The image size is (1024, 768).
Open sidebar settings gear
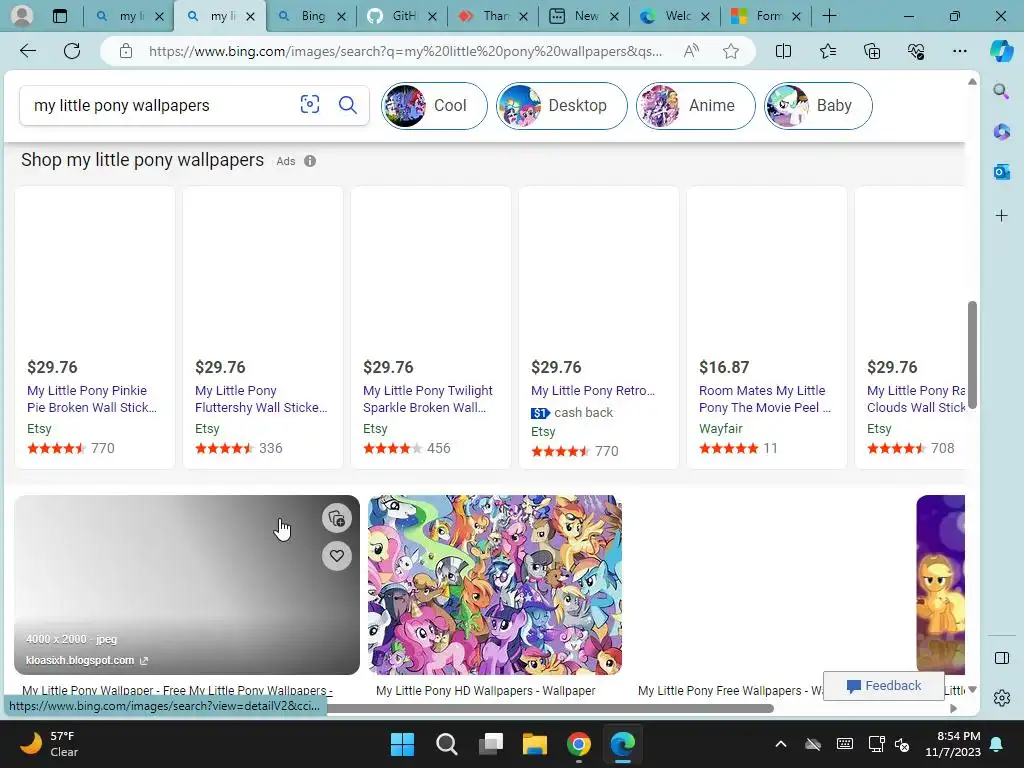1001,698
